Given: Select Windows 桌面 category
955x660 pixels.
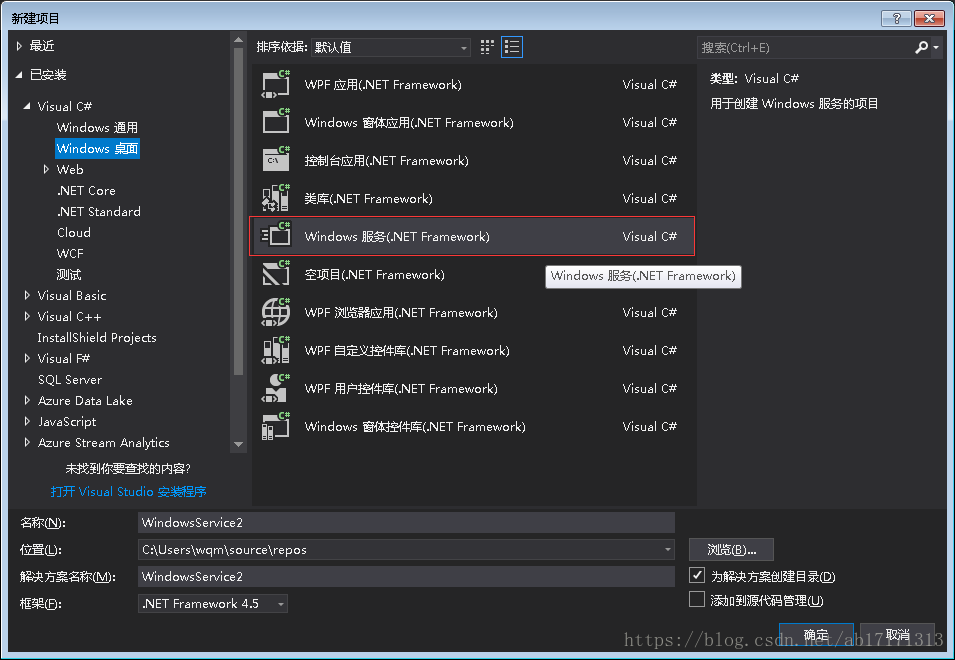Looking at the screenshot, I should [97, 149].
